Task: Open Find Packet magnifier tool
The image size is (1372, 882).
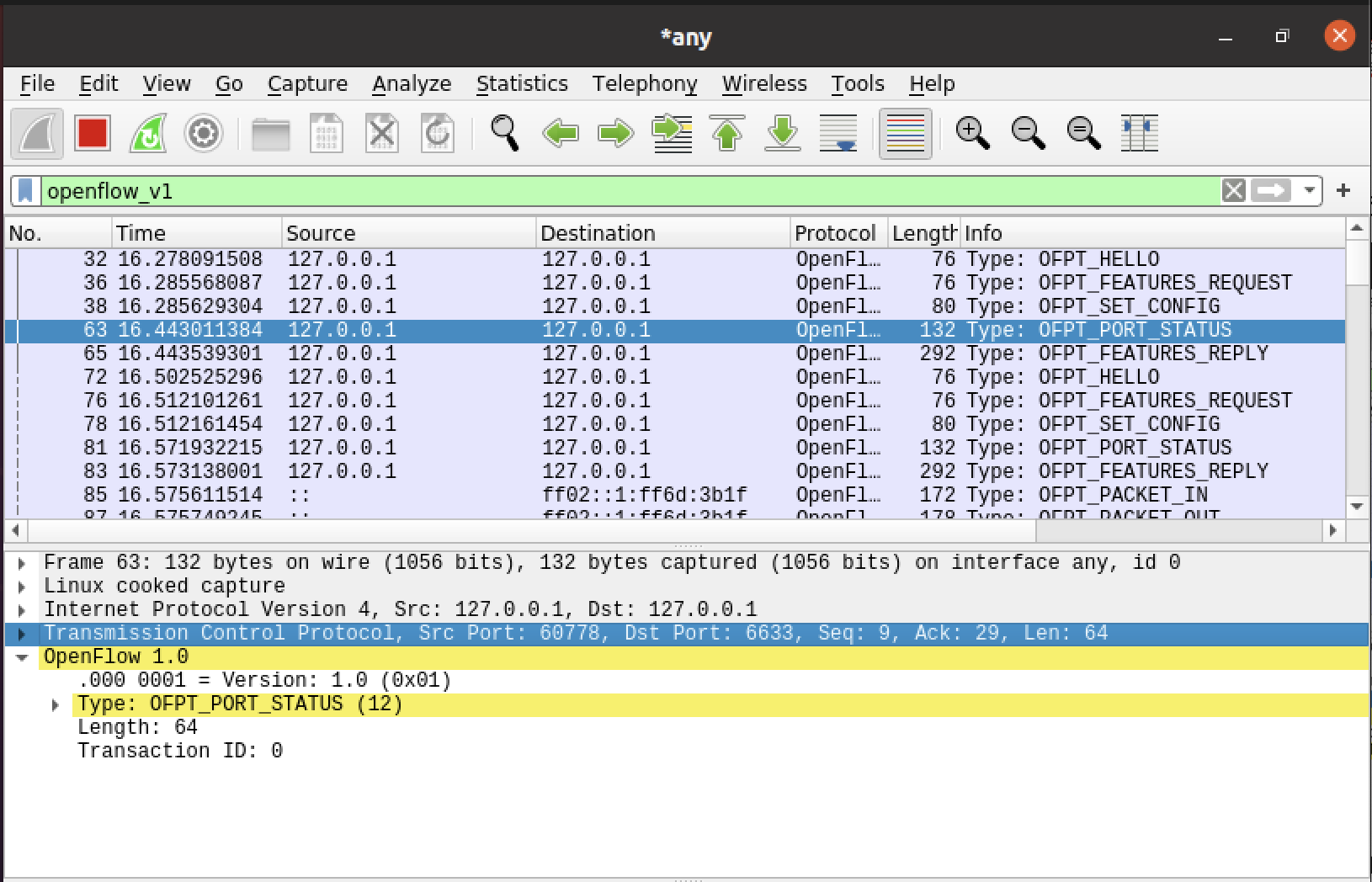Action: point(504,133)
